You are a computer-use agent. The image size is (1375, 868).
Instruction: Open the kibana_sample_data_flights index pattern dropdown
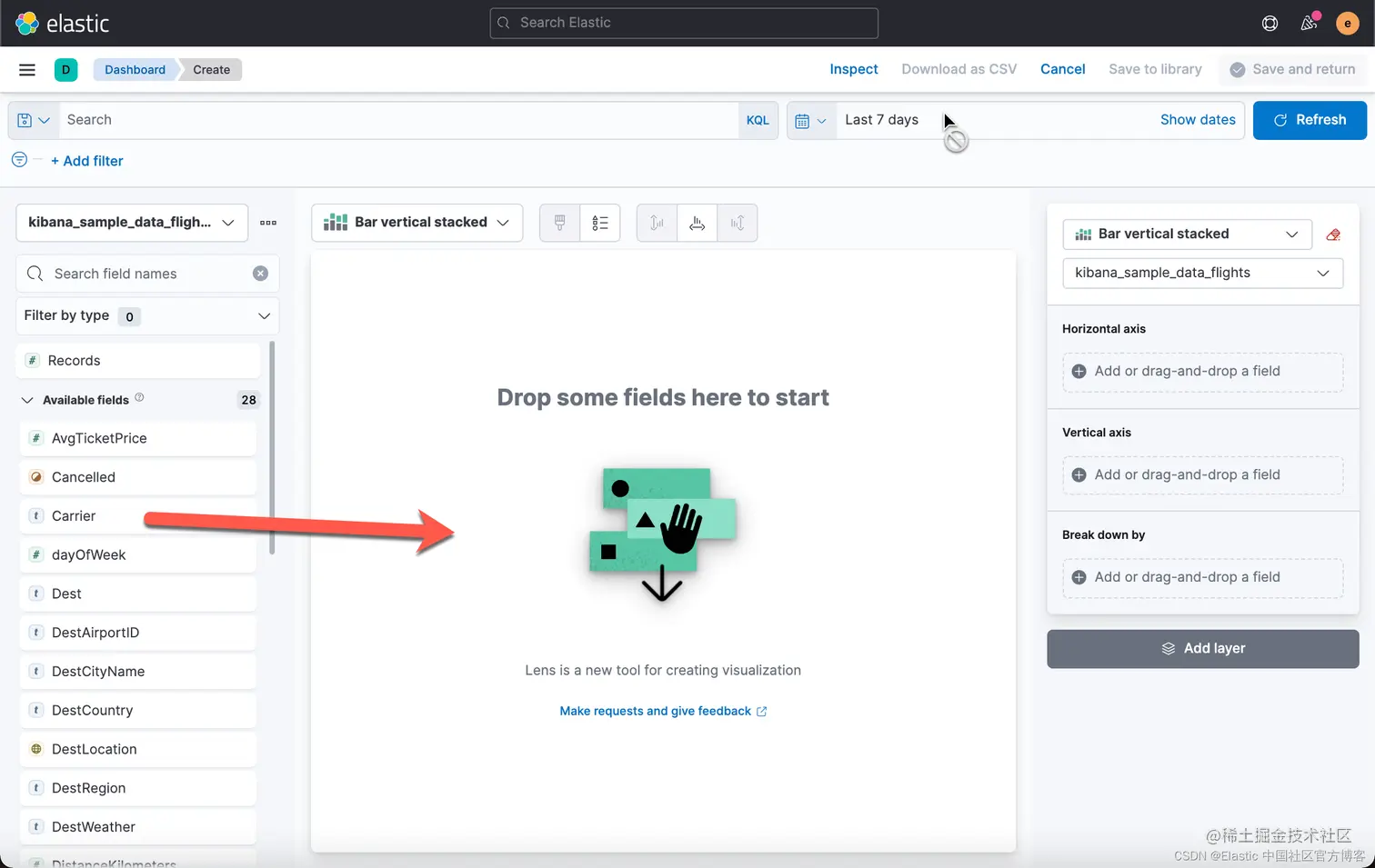(x=132, y=222)
